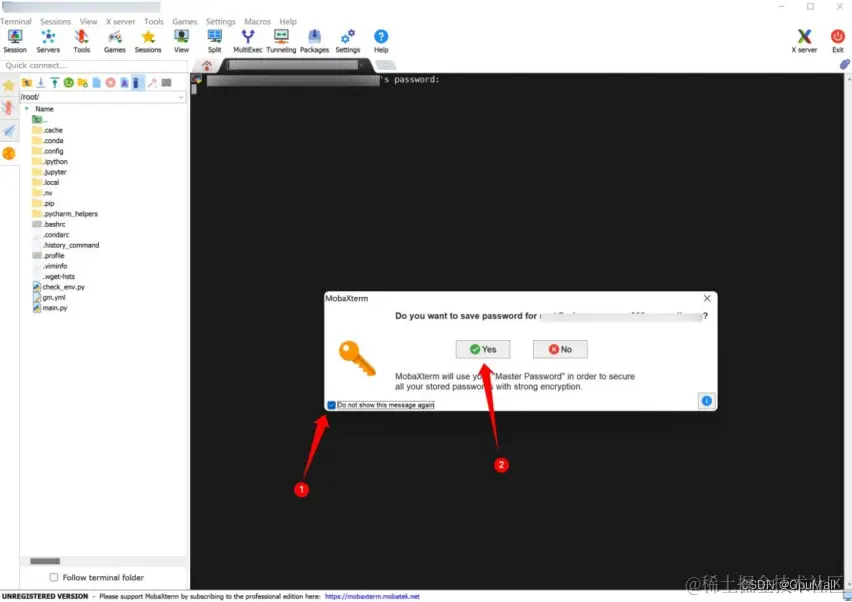This screenshot has width=852, height=602.
Task: Click the red Exit power icon
Action: pos(837,41)
